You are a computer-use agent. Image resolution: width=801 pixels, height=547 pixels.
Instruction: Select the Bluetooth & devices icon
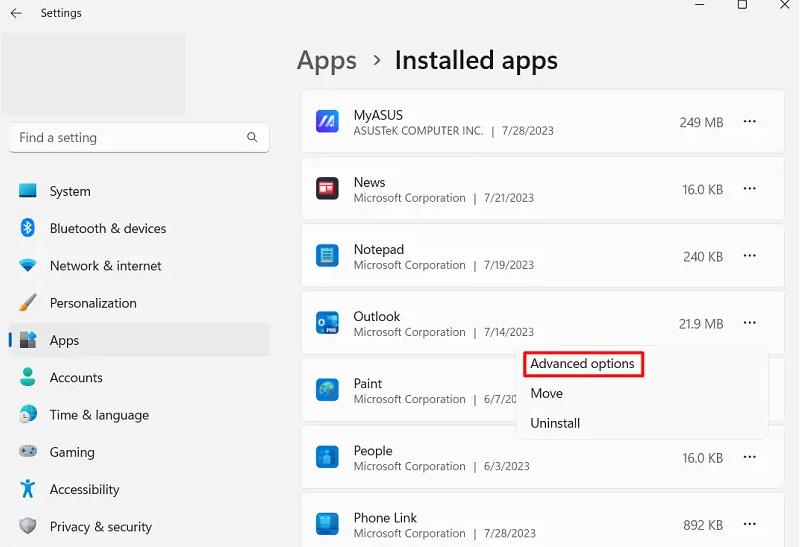point(28,228)
